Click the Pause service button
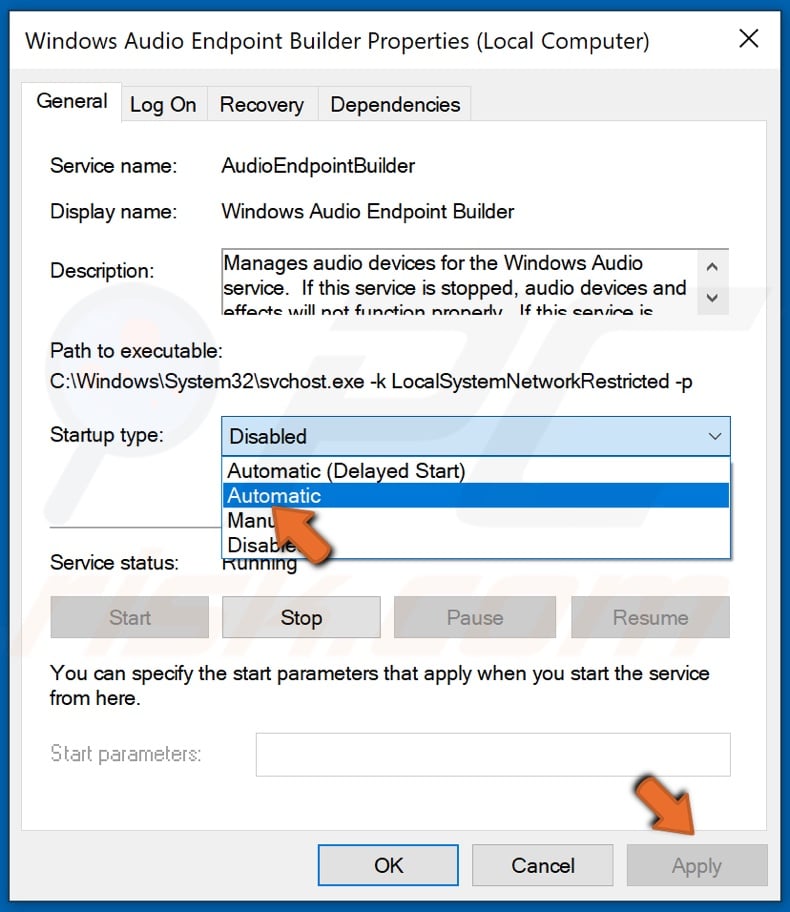The height and width of the screenshot is (912, 790). tap(474, 617)
